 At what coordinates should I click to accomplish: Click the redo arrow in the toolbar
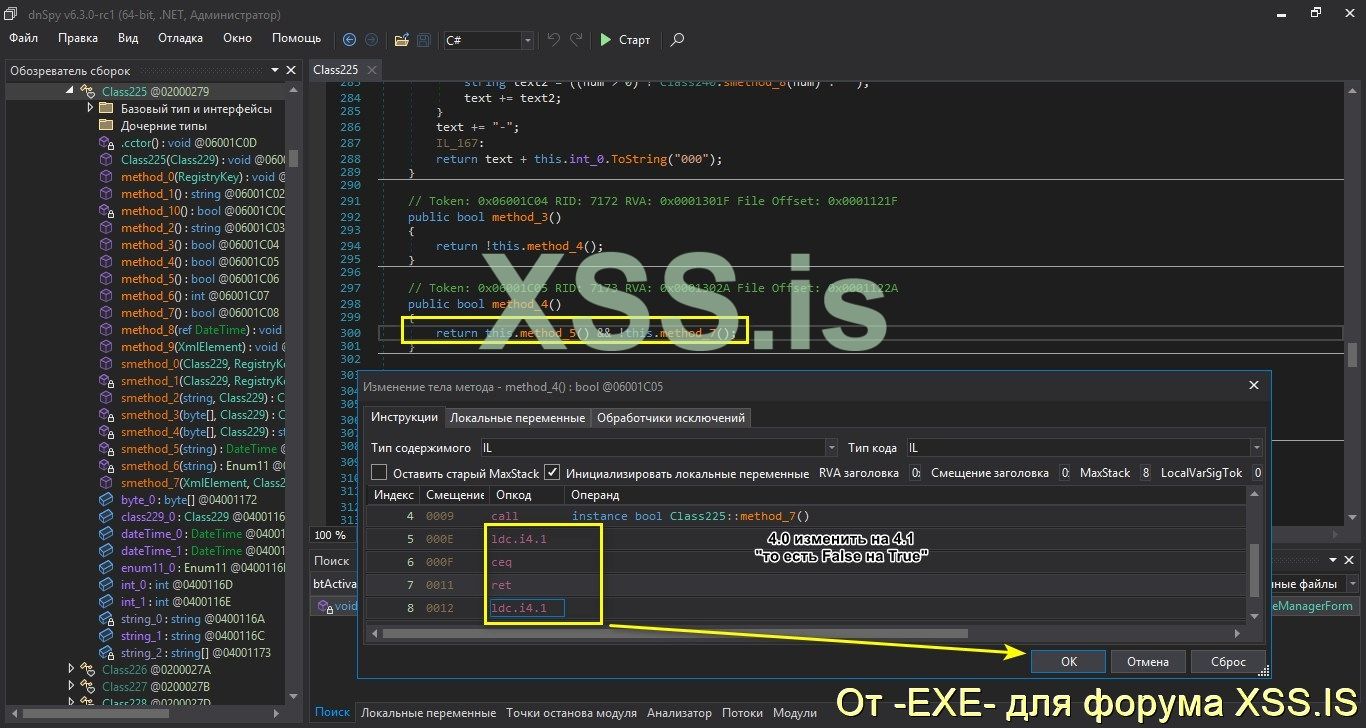pyautogui.click(x=576, y=40)
